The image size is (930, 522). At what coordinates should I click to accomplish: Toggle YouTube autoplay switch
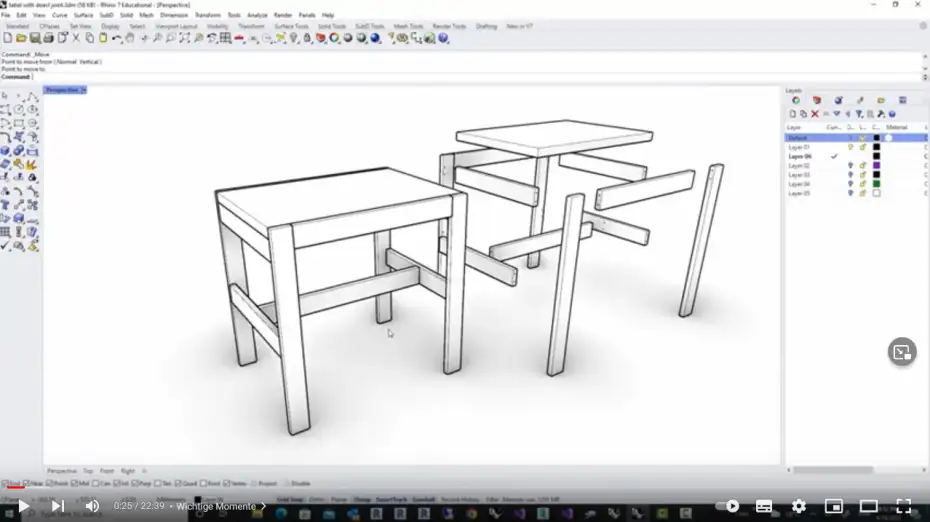pyautogui.click(x=728, y=506)
